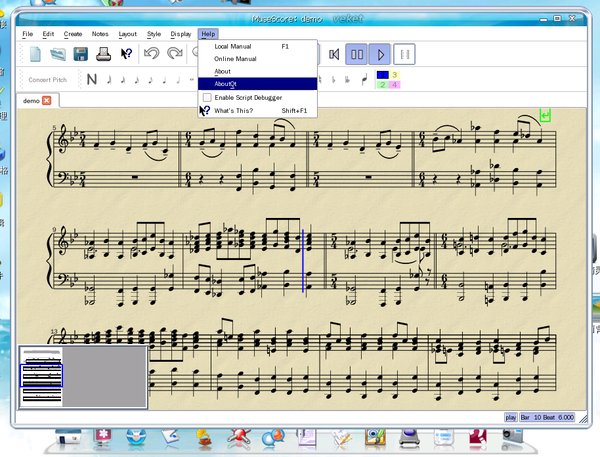Click the Print icon in the toolbar

[x=104, y=54]
